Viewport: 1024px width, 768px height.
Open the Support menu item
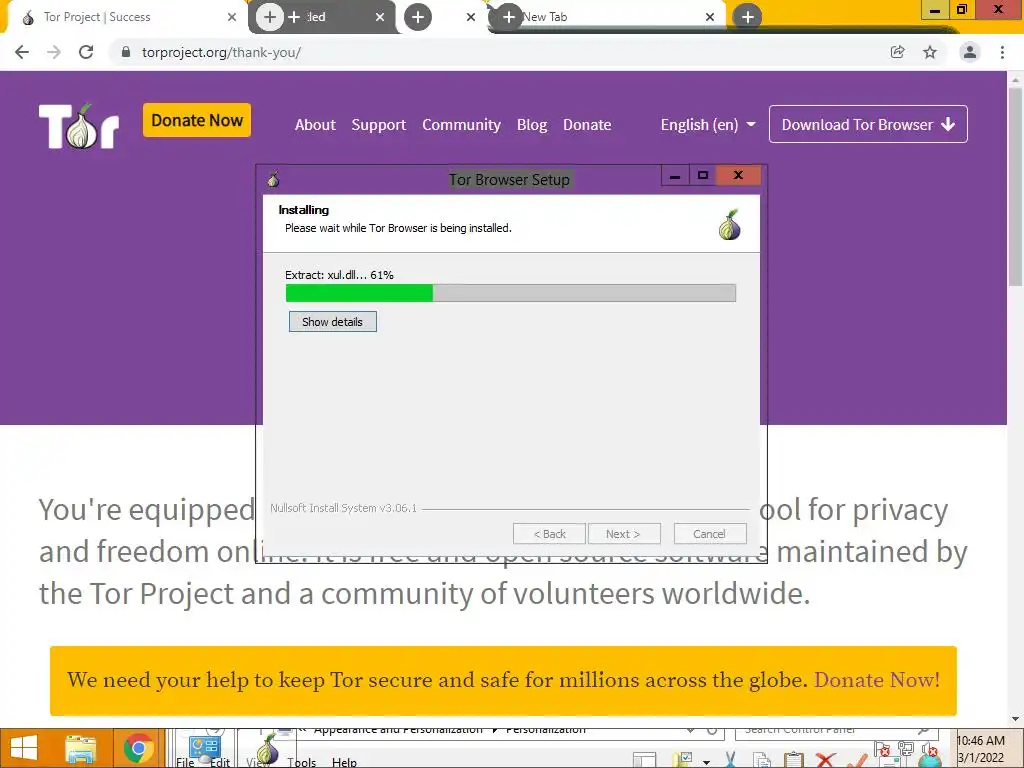pos(379,125)
